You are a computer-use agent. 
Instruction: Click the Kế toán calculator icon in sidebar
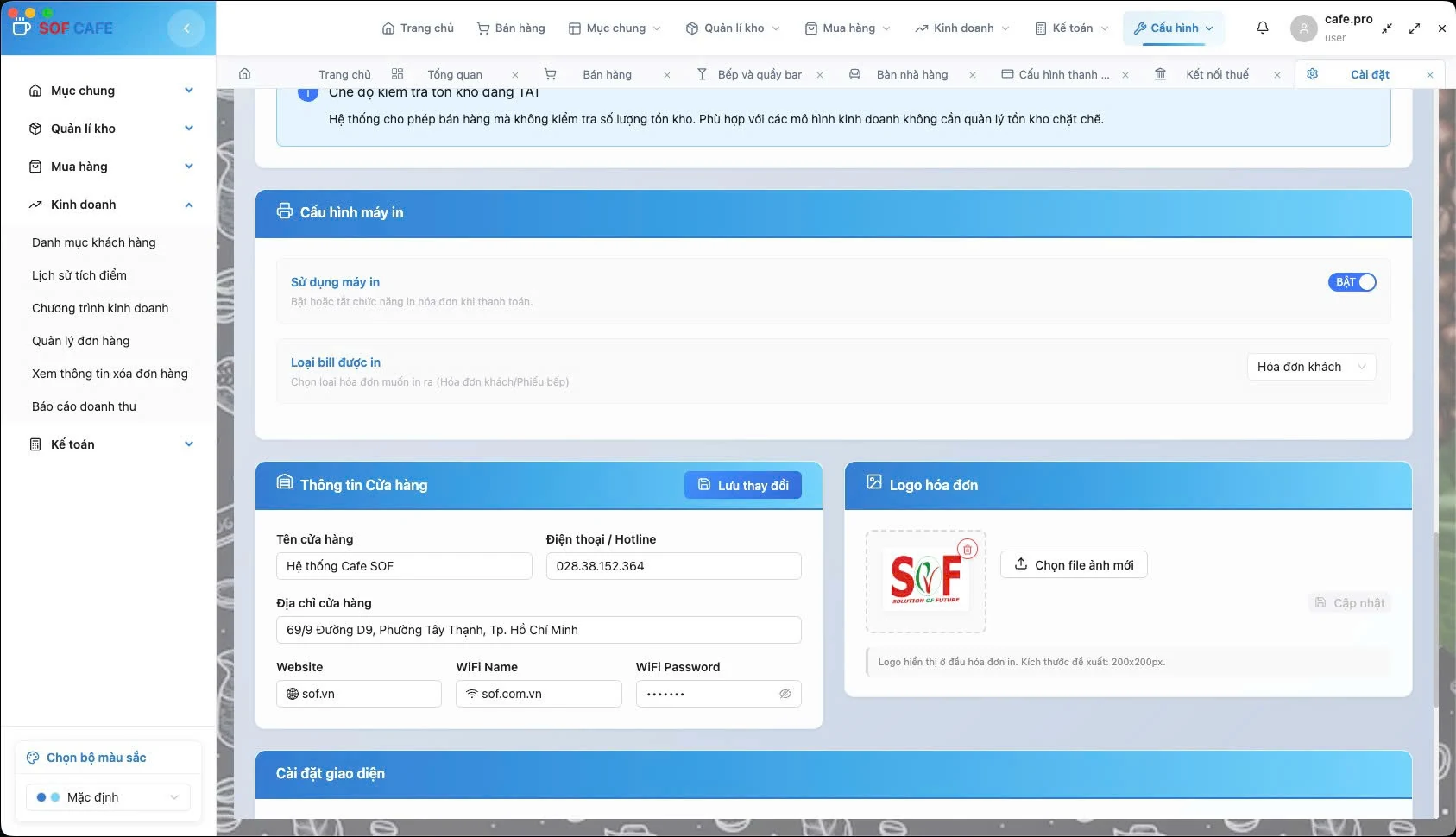pyautogui.click(x=35, y=444)
